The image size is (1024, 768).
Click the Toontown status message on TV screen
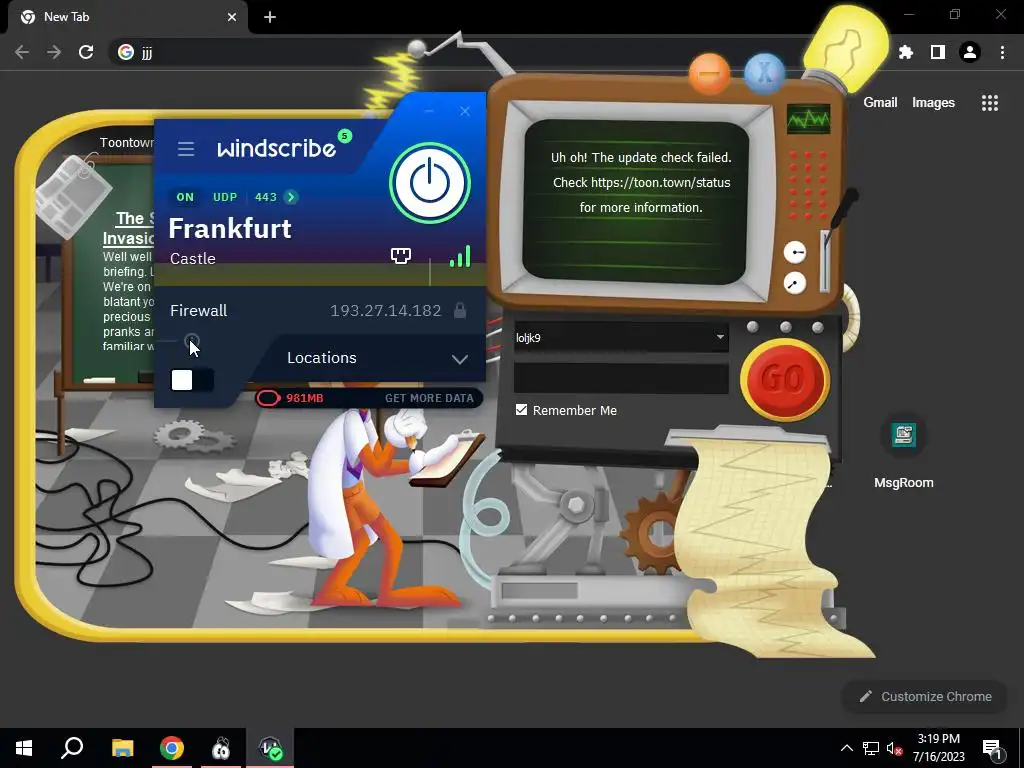coord(641,182)
